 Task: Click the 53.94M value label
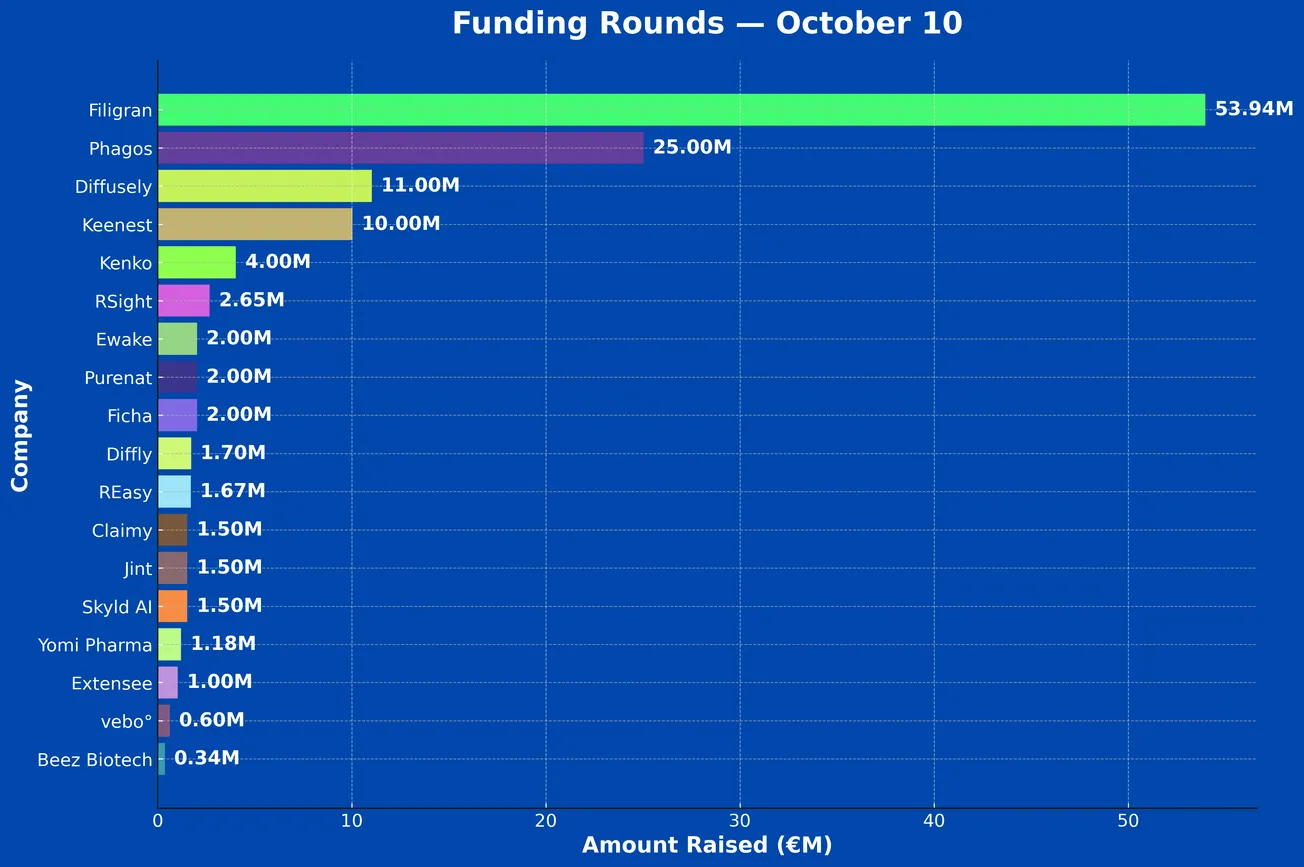1254,109
